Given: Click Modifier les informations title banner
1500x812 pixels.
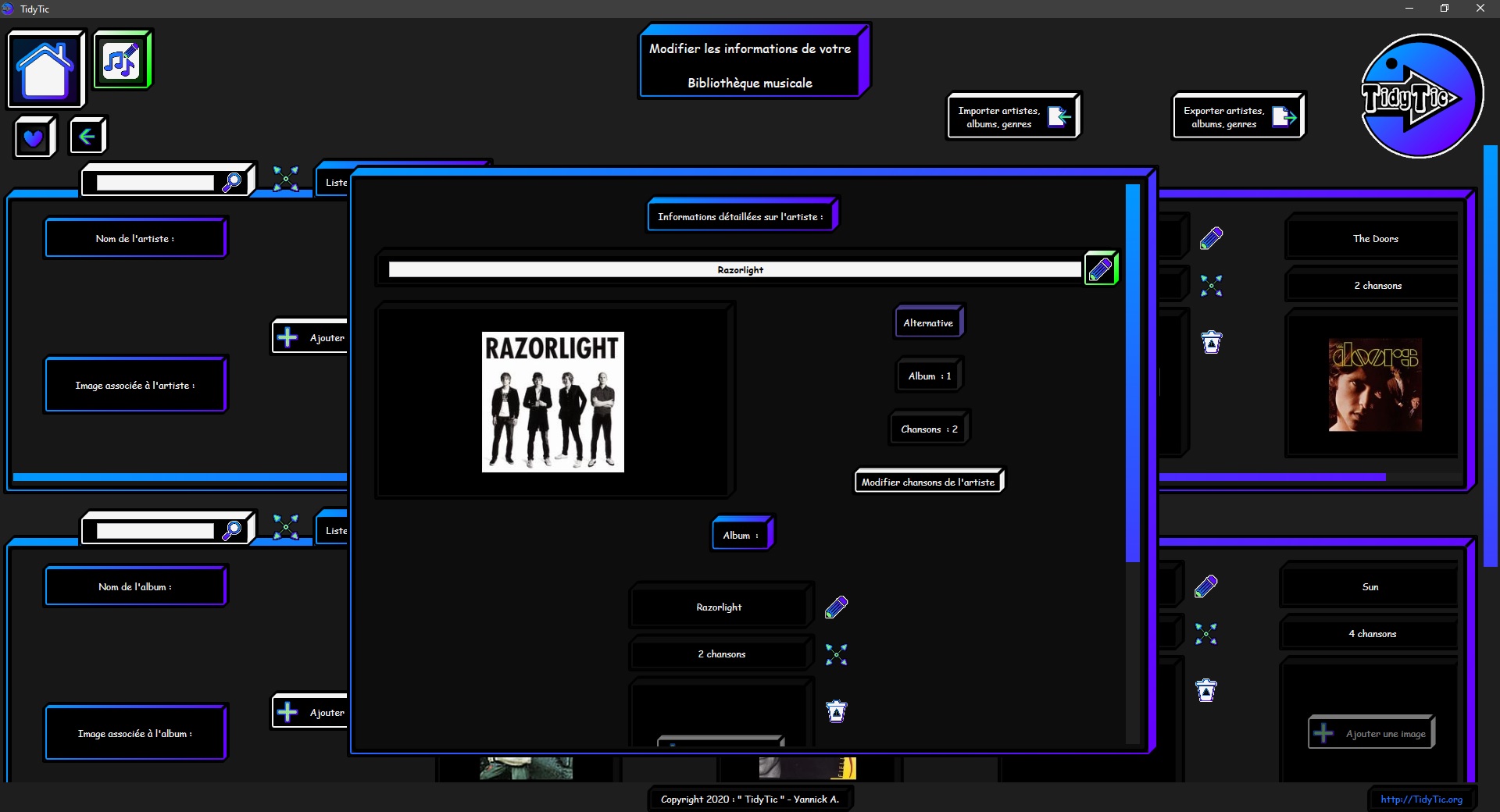Looking at the screenshot, I should click(x=754, y=62).
